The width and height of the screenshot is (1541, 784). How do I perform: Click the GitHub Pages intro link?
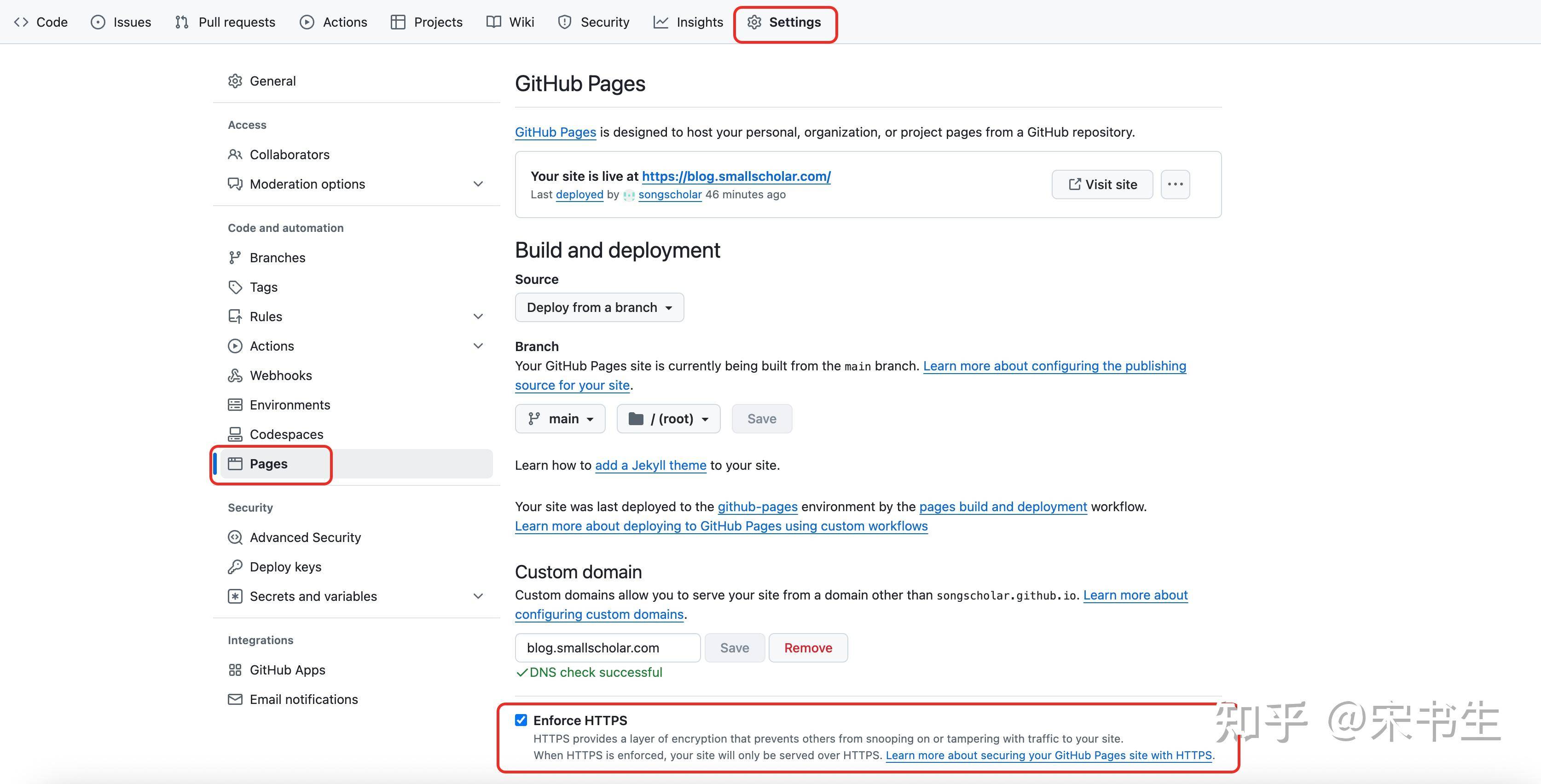[555, 132]
